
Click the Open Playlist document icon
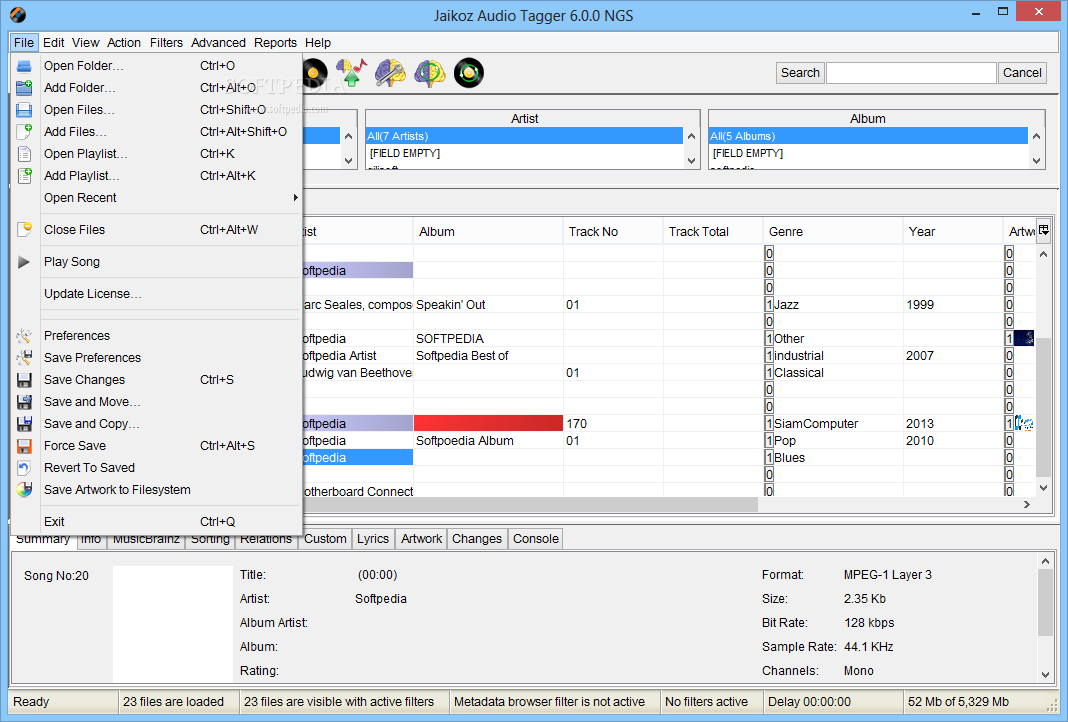(x=24, y=154)
